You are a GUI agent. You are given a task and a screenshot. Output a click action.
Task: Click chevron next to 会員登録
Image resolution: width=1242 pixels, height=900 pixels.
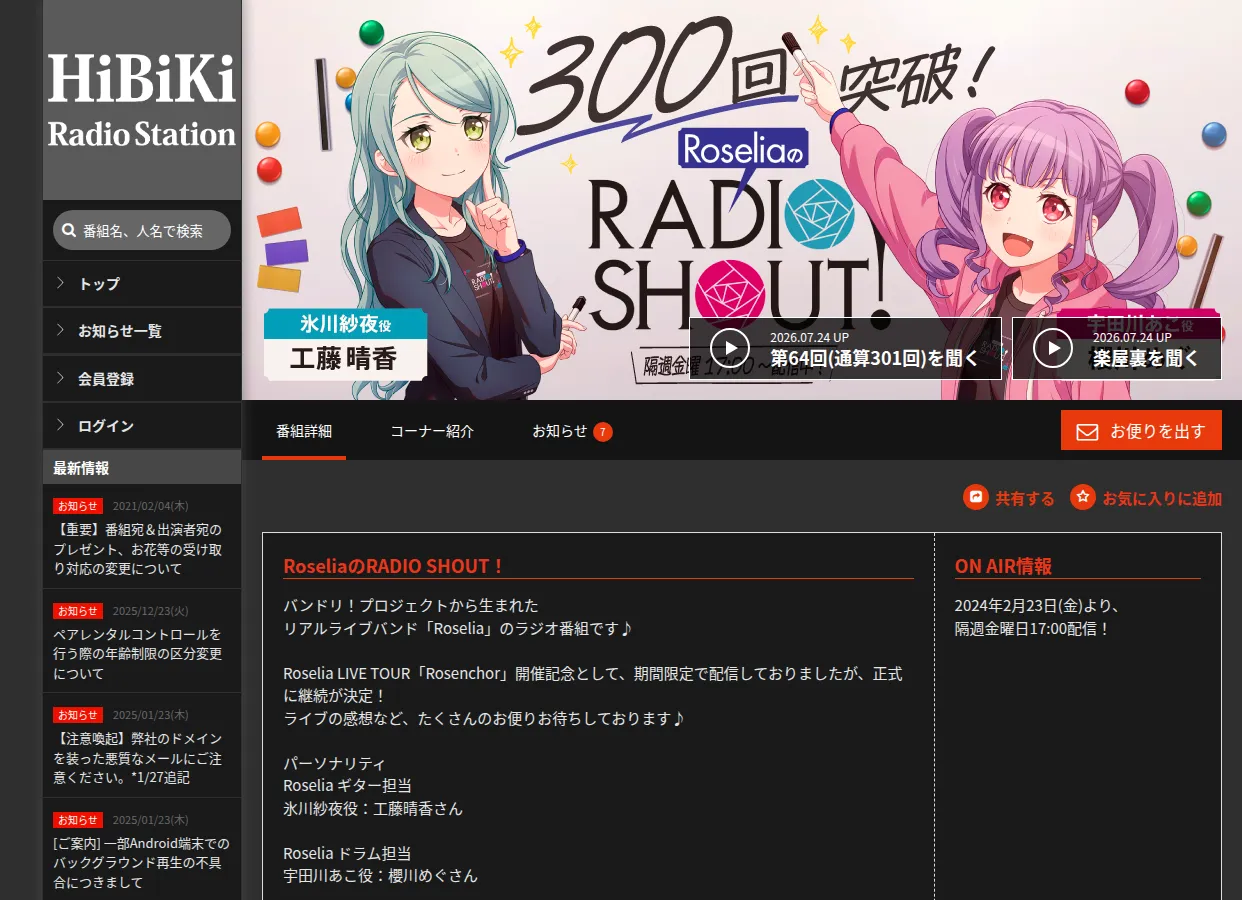pyautogui.click(x=60, y=378)
